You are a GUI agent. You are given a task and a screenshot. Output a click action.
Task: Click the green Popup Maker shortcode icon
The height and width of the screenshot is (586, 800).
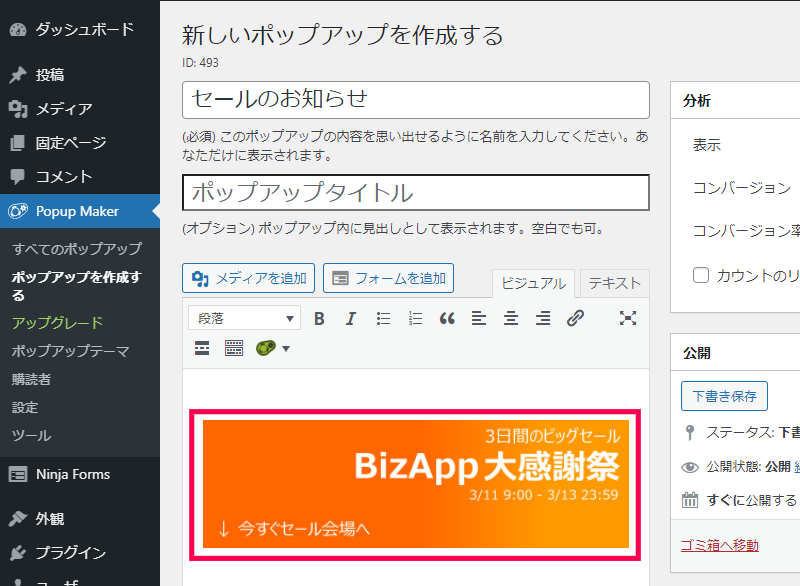pos(266,348)
